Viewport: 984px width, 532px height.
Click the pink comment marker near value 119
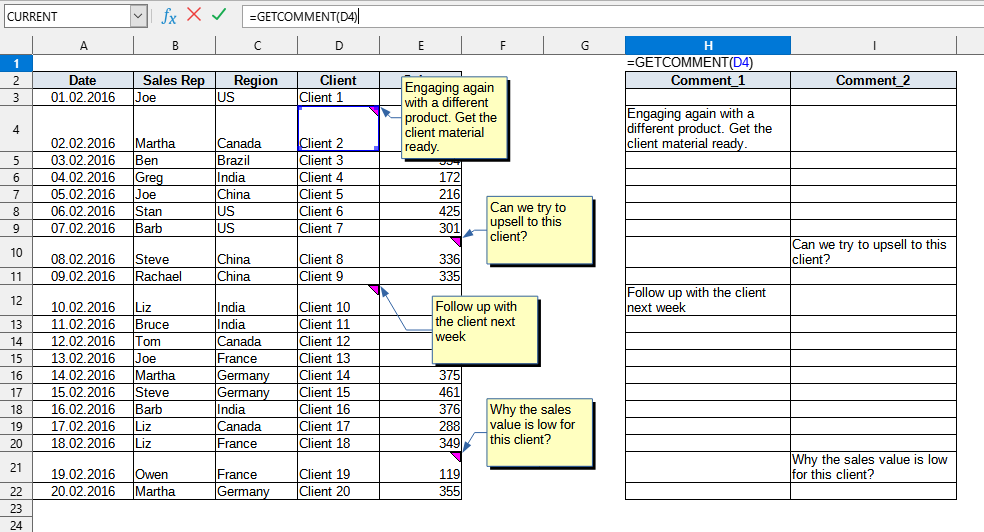[456, 456]
